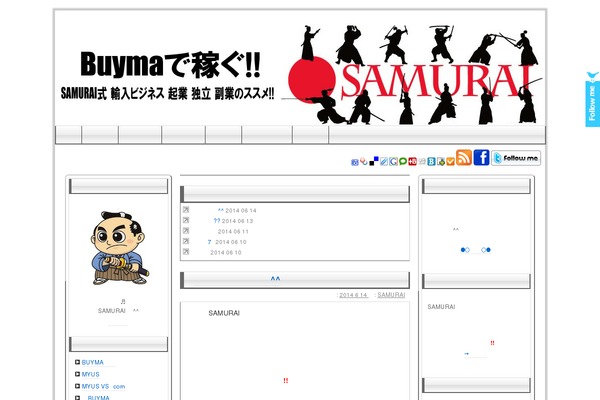Click the green arrow bookmark icon
The image size is (600, 400).
[441, 162]
